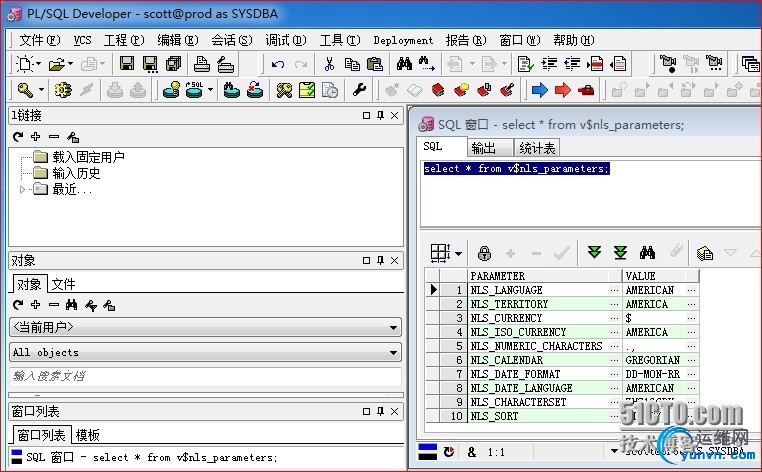The image size is (762, 472).
Task: Open the current user dropdown
Action: pyautogui.click(x=393, y=328)
